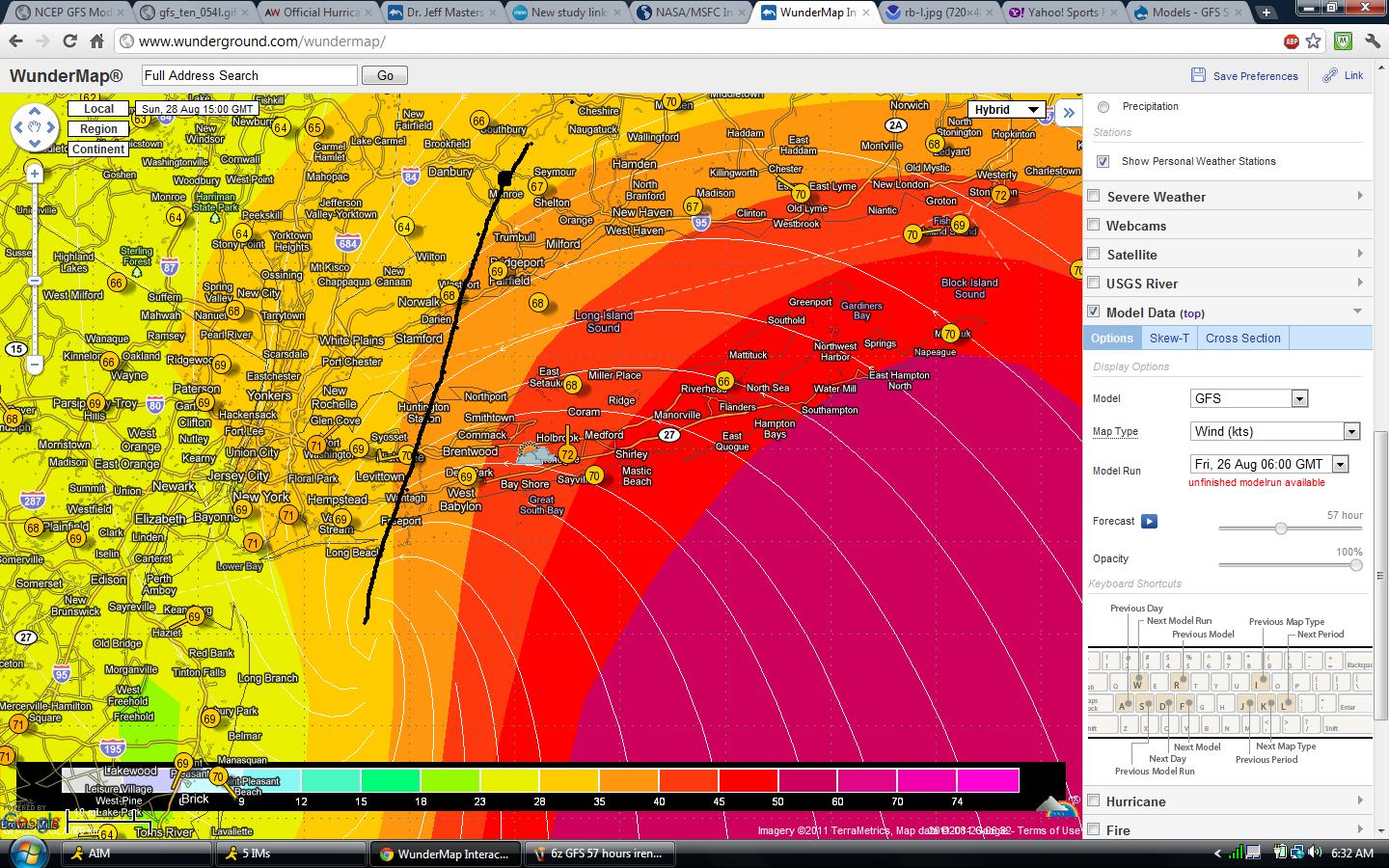The width and height of the screenshot is (1389, 868).
Task: Open new browser tab with plus button
Action: coord(1266,13)
